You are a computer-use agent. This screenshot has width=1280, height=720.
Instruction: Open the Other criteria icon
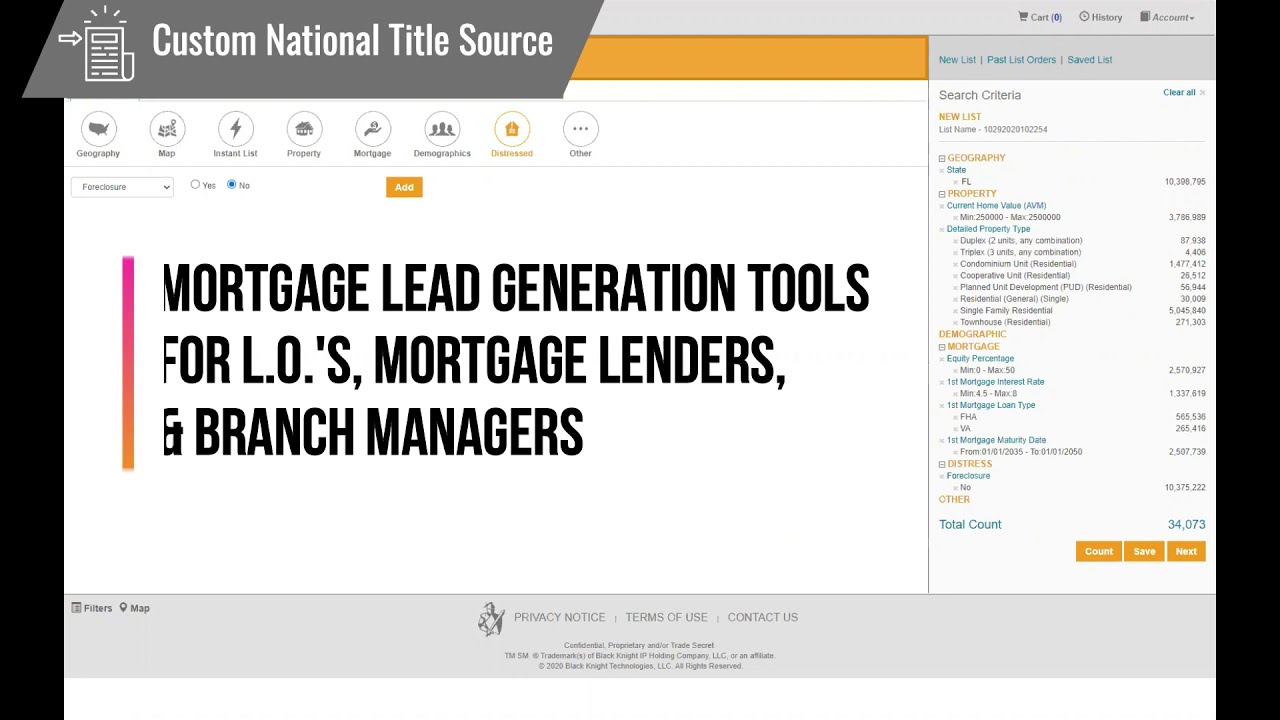point(581,129)
